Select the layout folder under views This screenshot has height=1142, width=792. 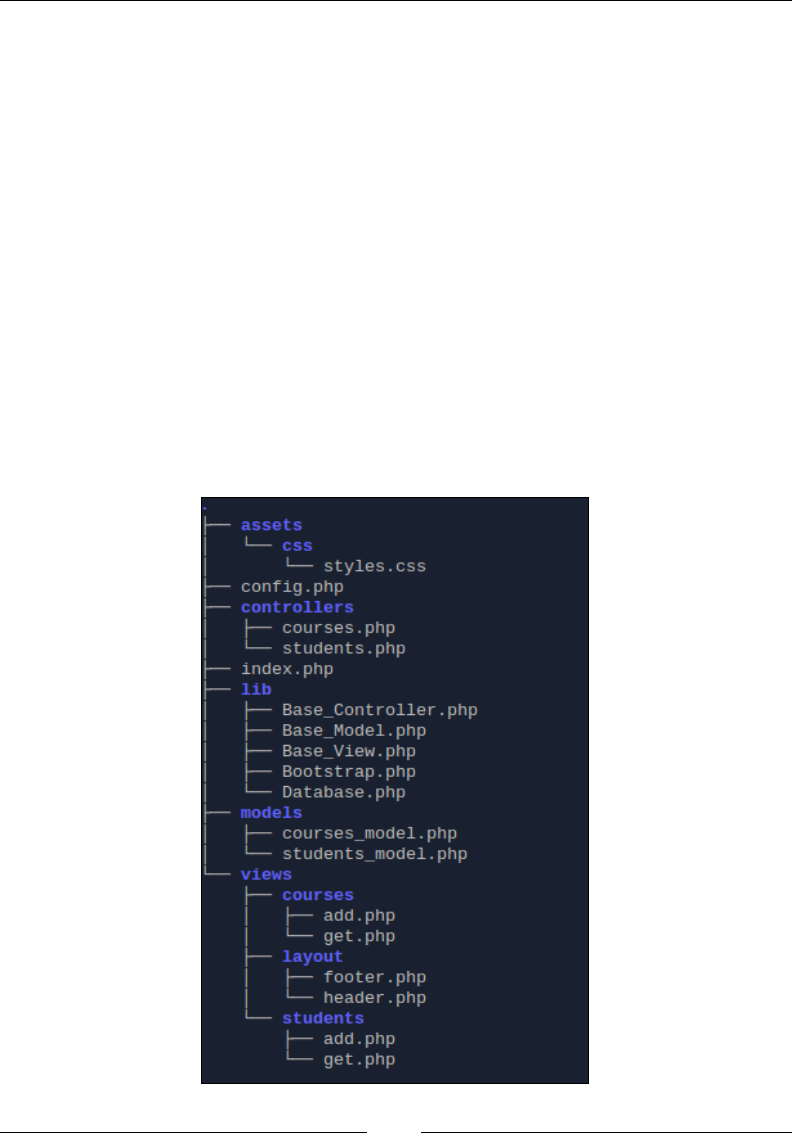(x=313, y=956)
